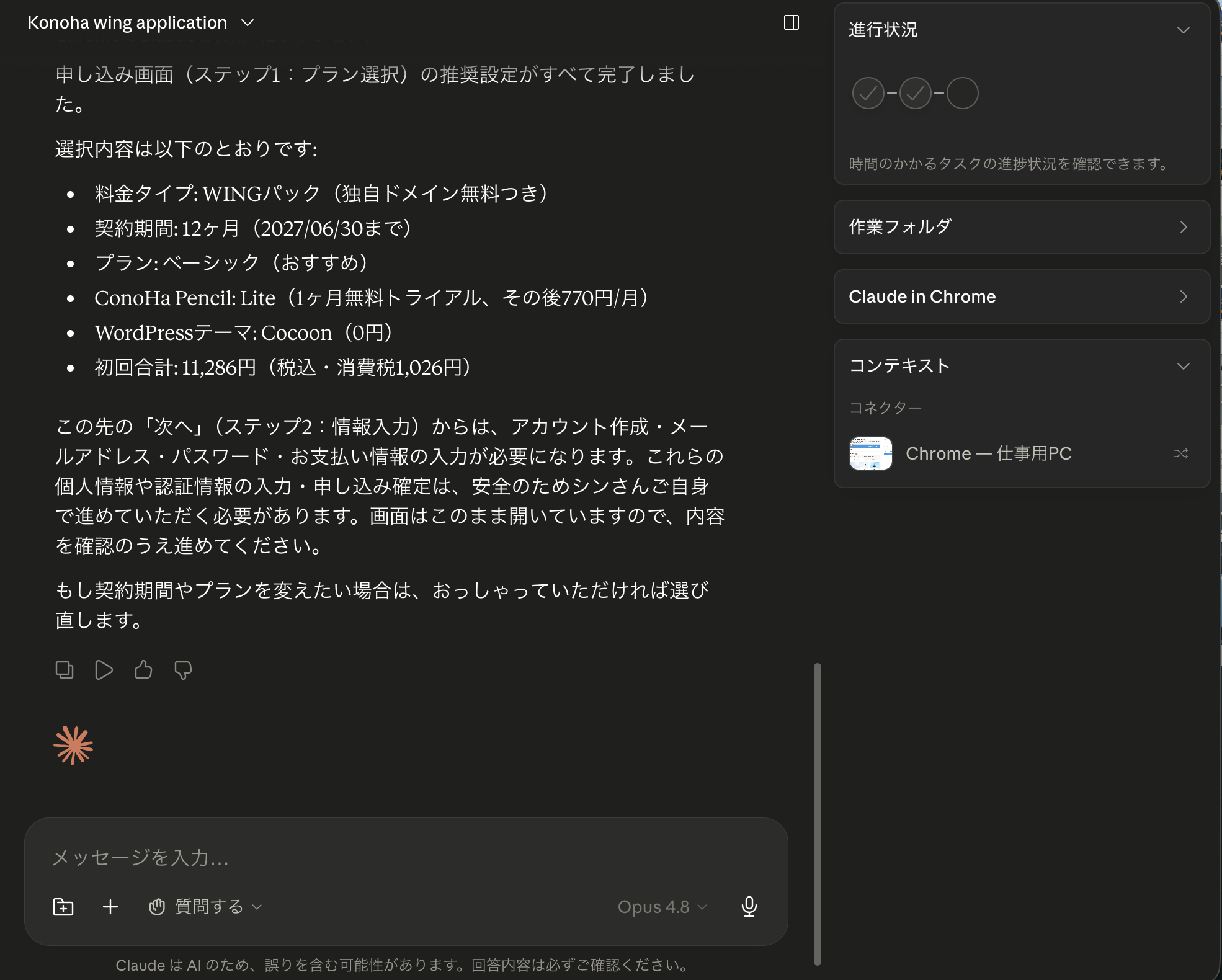Click the Chrome — 仕事用PC connector thumbnail
Viewport: 1222px width, 980px height.
(x=871, y=453)
